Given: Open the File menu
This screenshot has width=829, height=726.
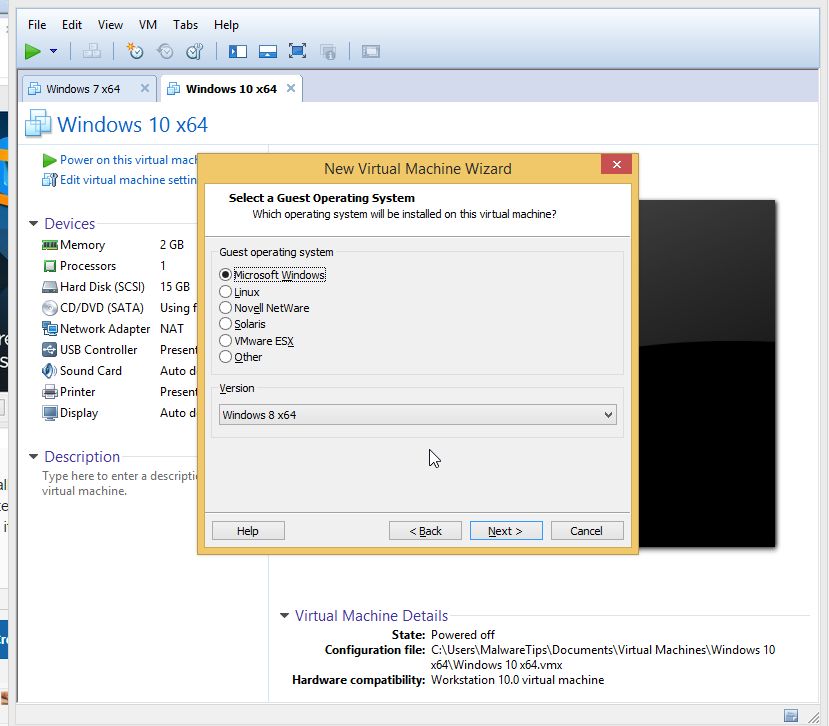Looking at the screenshot, I should 37,25.
